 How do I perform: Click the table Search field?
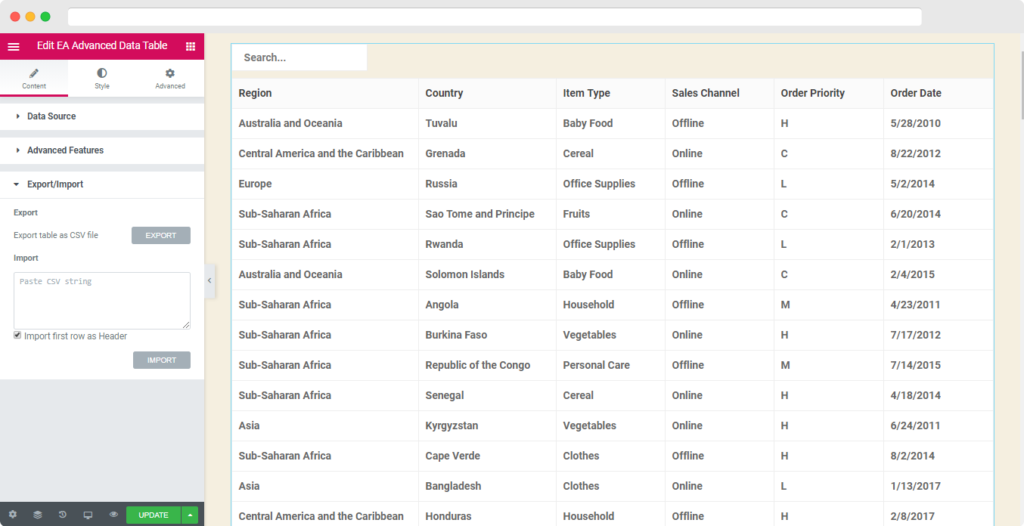click(x=300, y=58)
